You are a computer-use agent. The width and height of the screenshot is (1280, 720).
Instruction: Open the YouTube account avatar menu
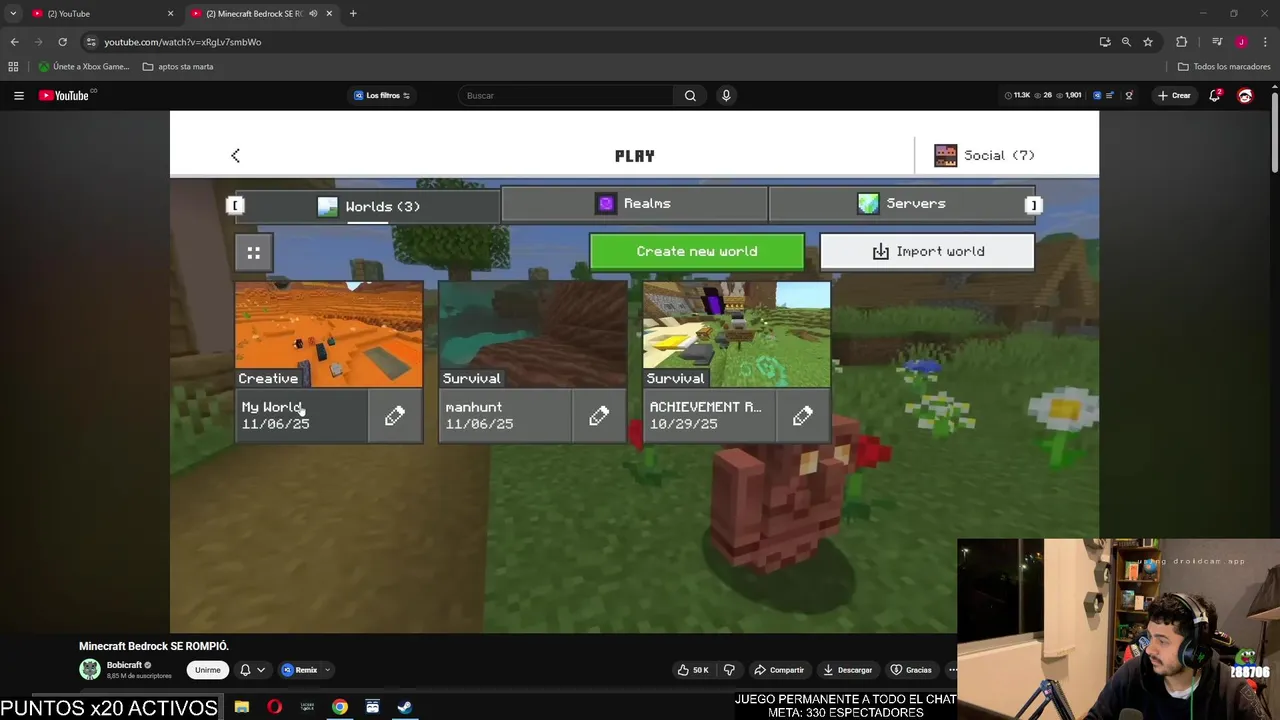[1245, 95]
